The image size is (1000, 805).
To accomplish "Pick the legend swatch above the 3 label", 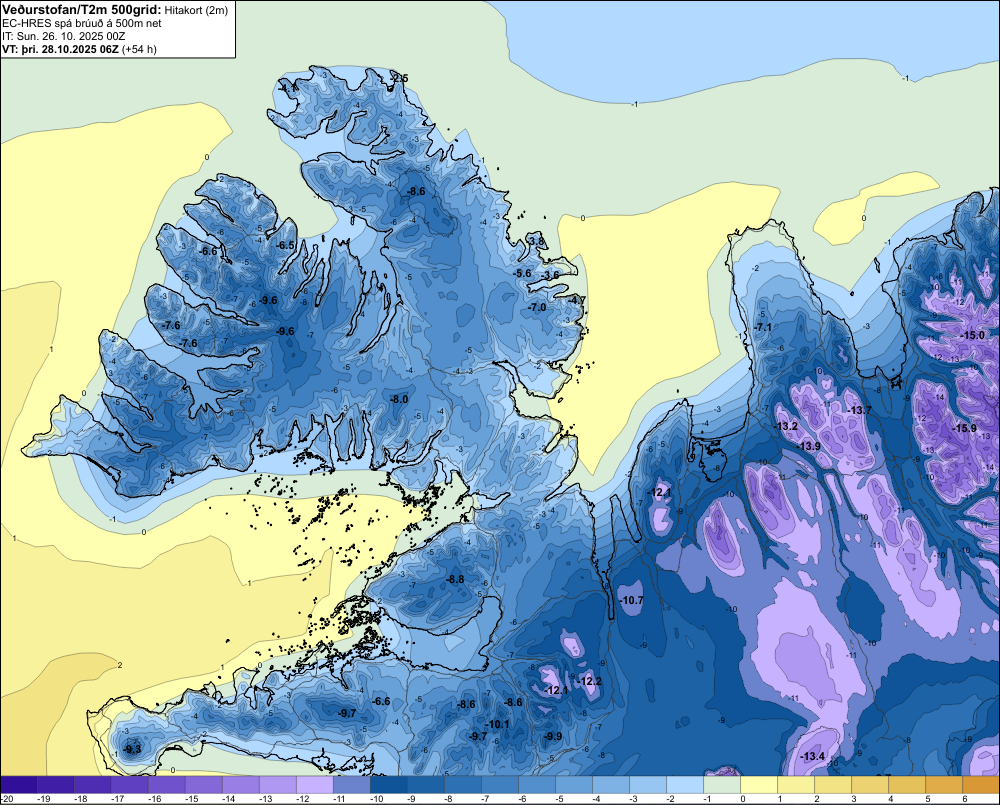I will 869,785.
